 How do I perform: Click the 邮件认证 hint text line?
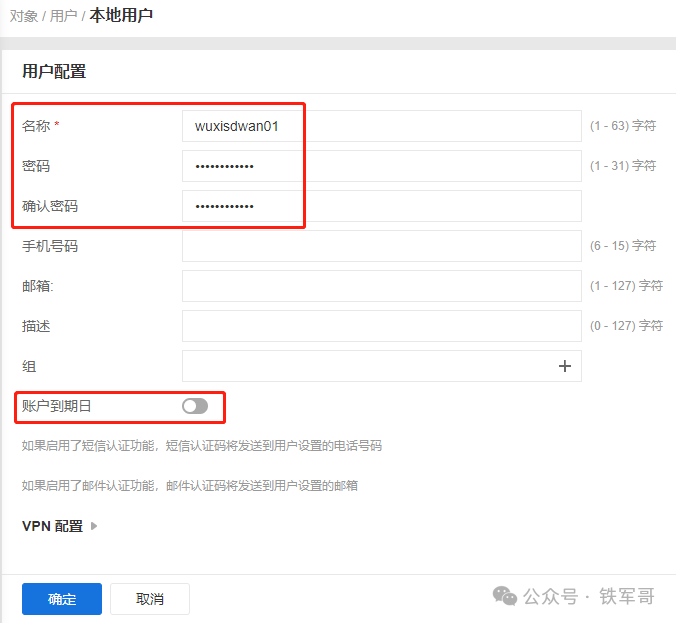tap(190, 486)
